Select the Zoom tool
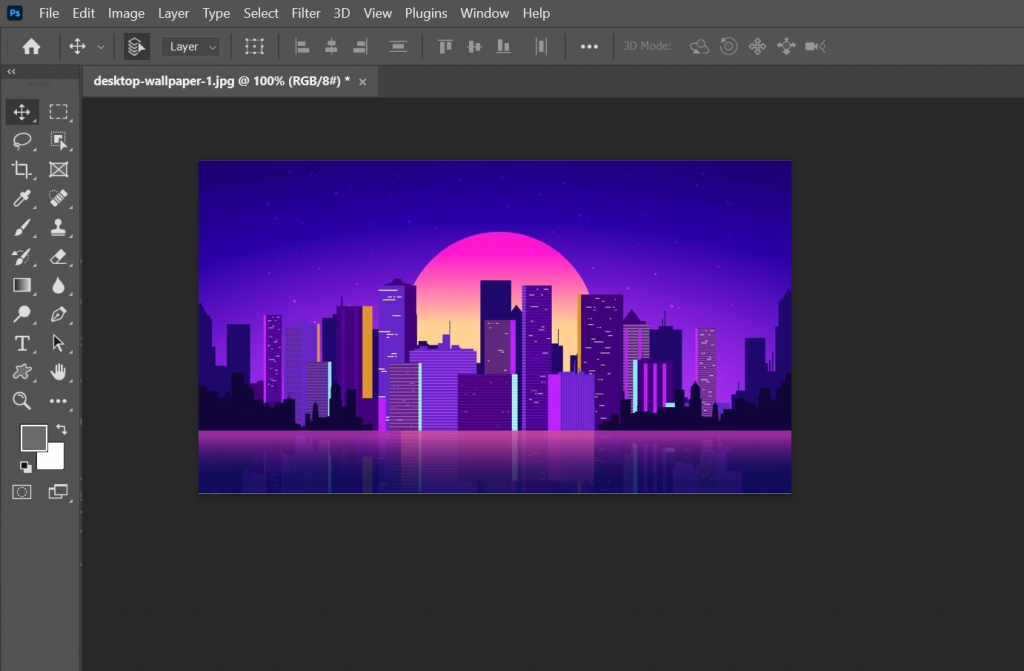Image resolution: width=1024 pixels, height=671 pixels. point(22,401)
